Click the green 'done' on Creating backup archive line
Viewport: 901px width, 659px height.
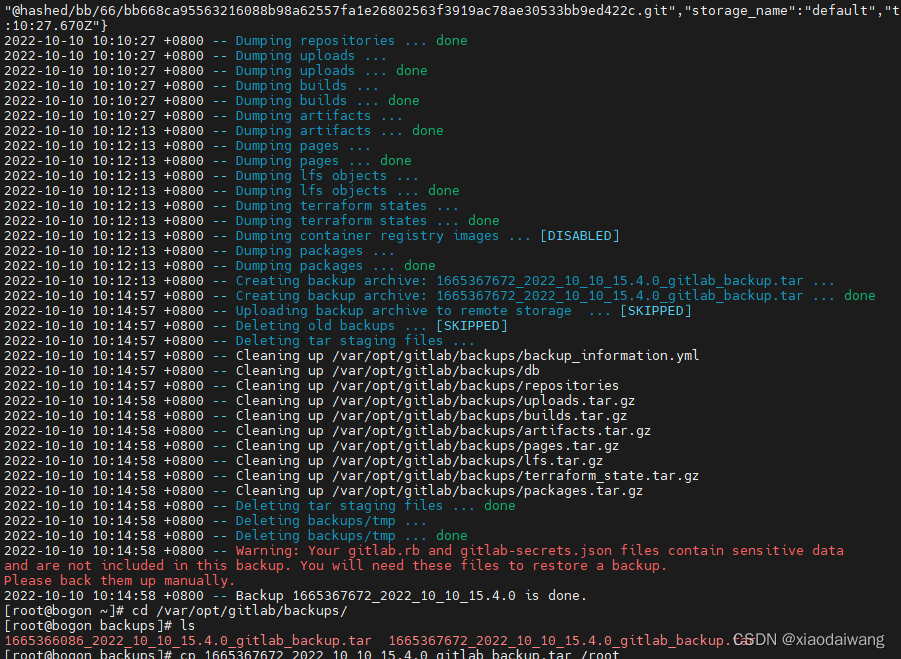tap(860, 296)
